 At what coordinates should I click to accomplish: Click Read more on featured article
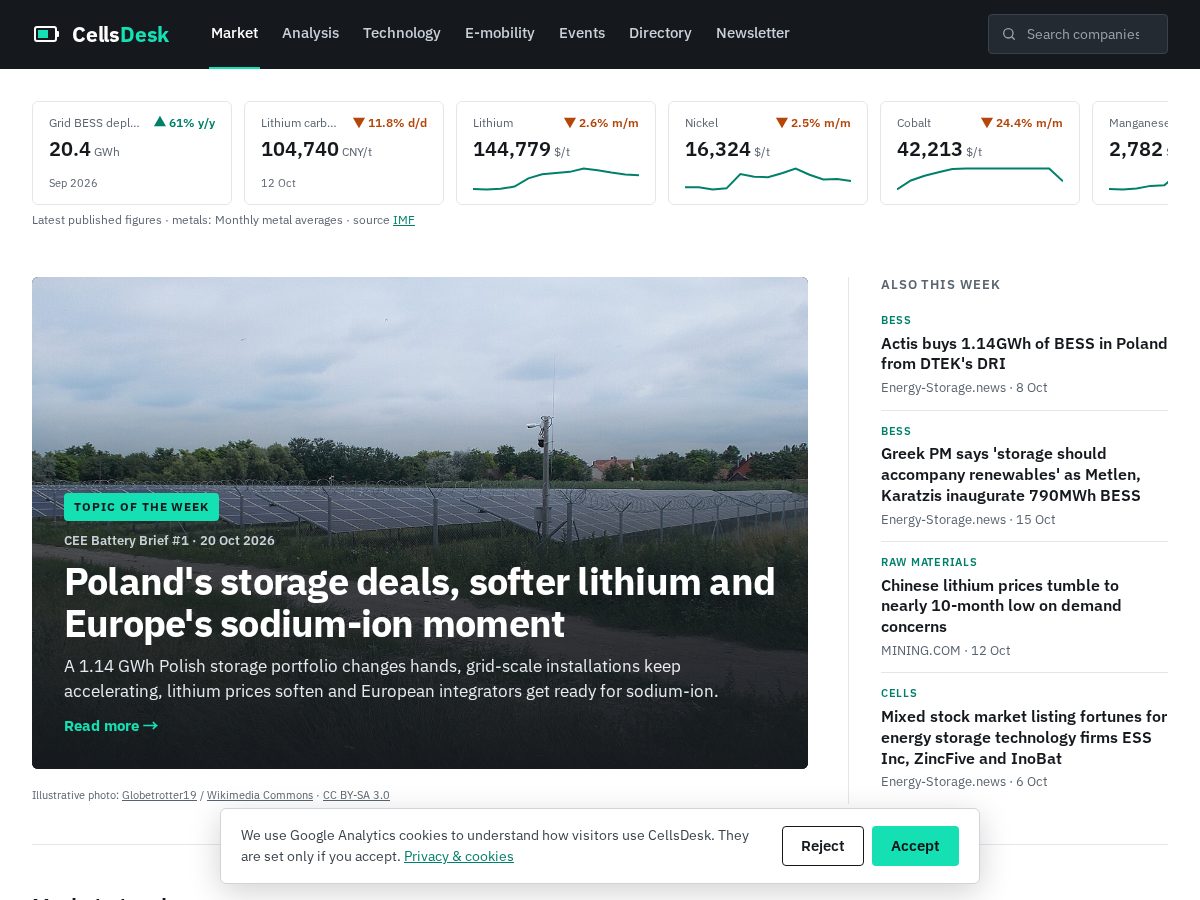tap(111, 726)
